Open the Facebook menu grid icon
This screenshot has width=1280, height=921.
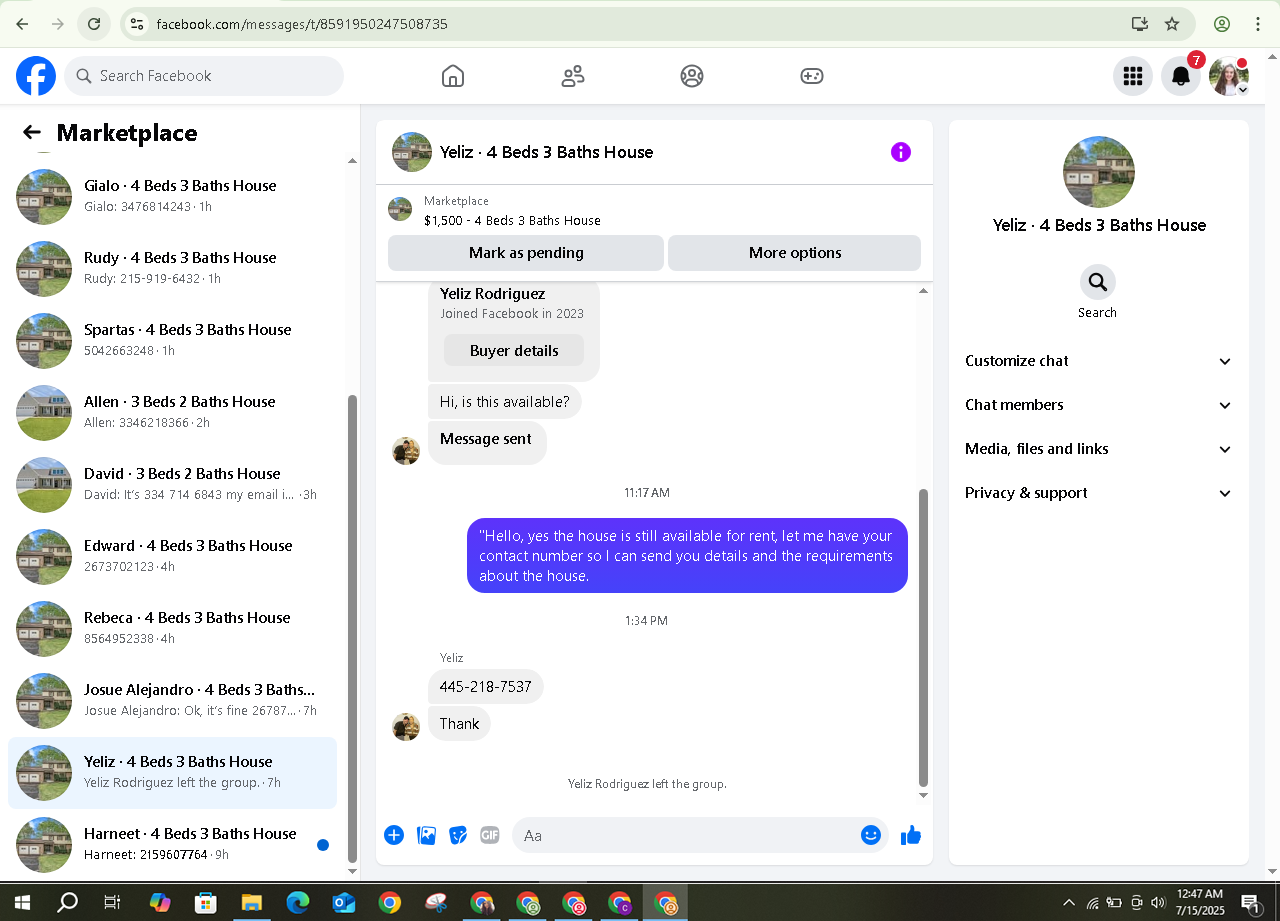(1133, 76)
